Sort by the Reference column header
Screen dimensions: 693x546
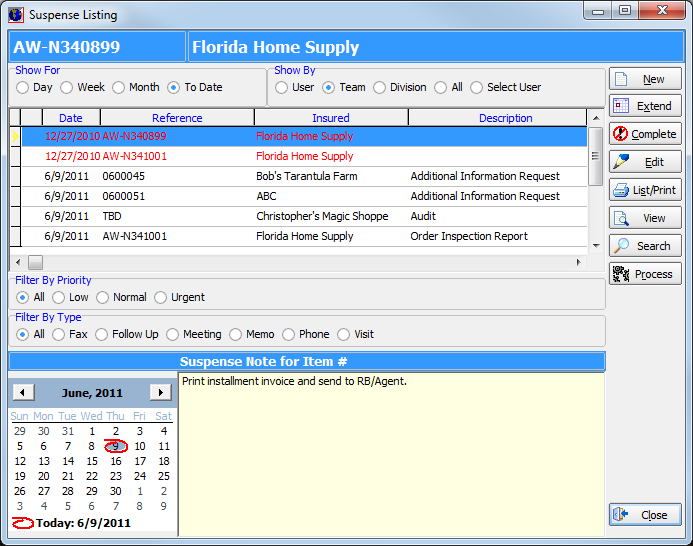[177, 118]
